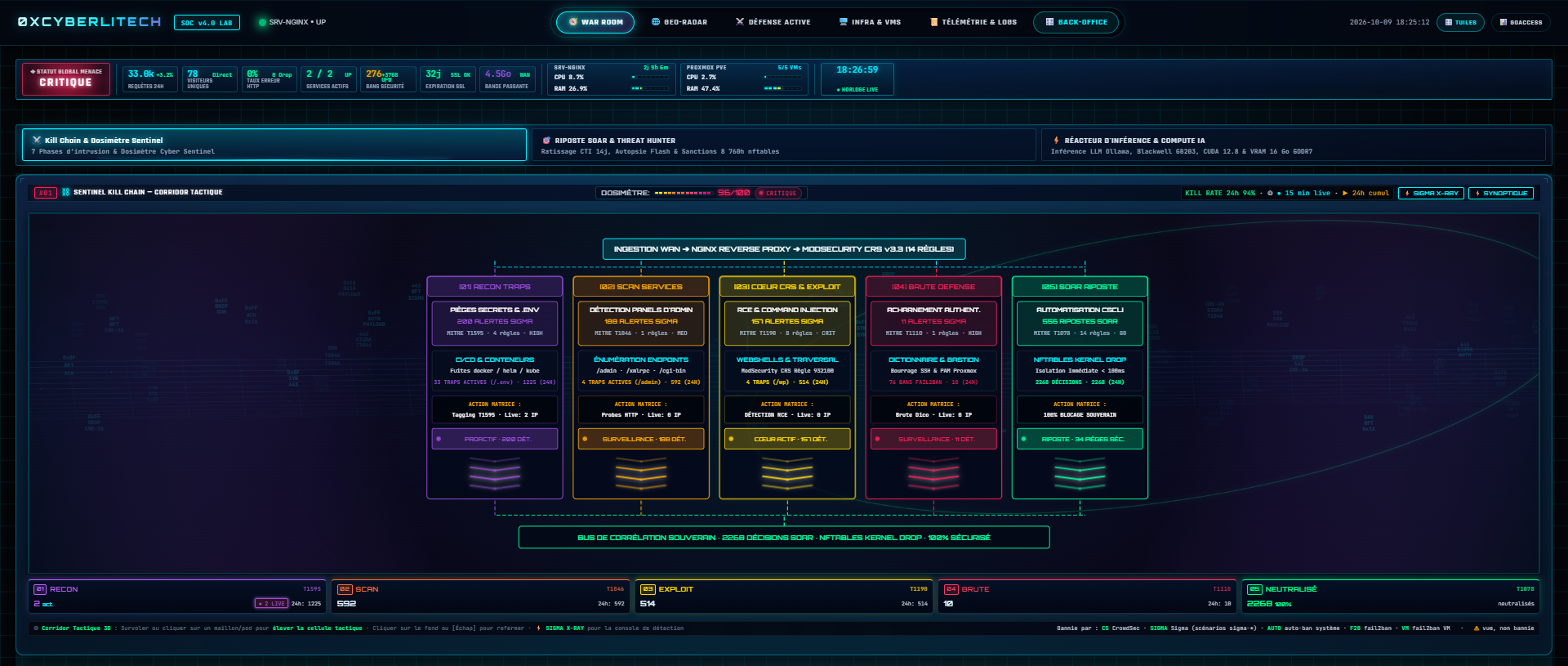
Task: Open TÉLÉMÉTRIE & LOGS tab
Action: (973, 22)
